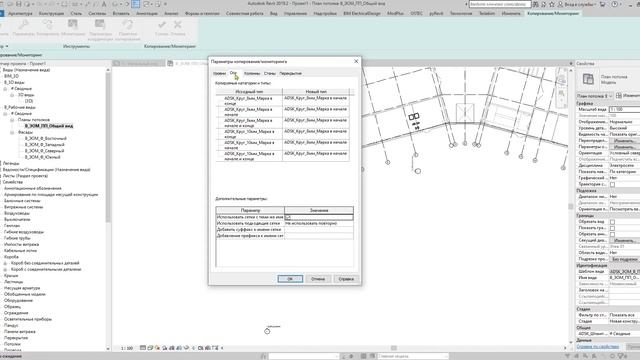Toggle the Траектория солнца checkbox
Image resolution: width=640 pixels, height=360 pixels.
coord(612,184)
